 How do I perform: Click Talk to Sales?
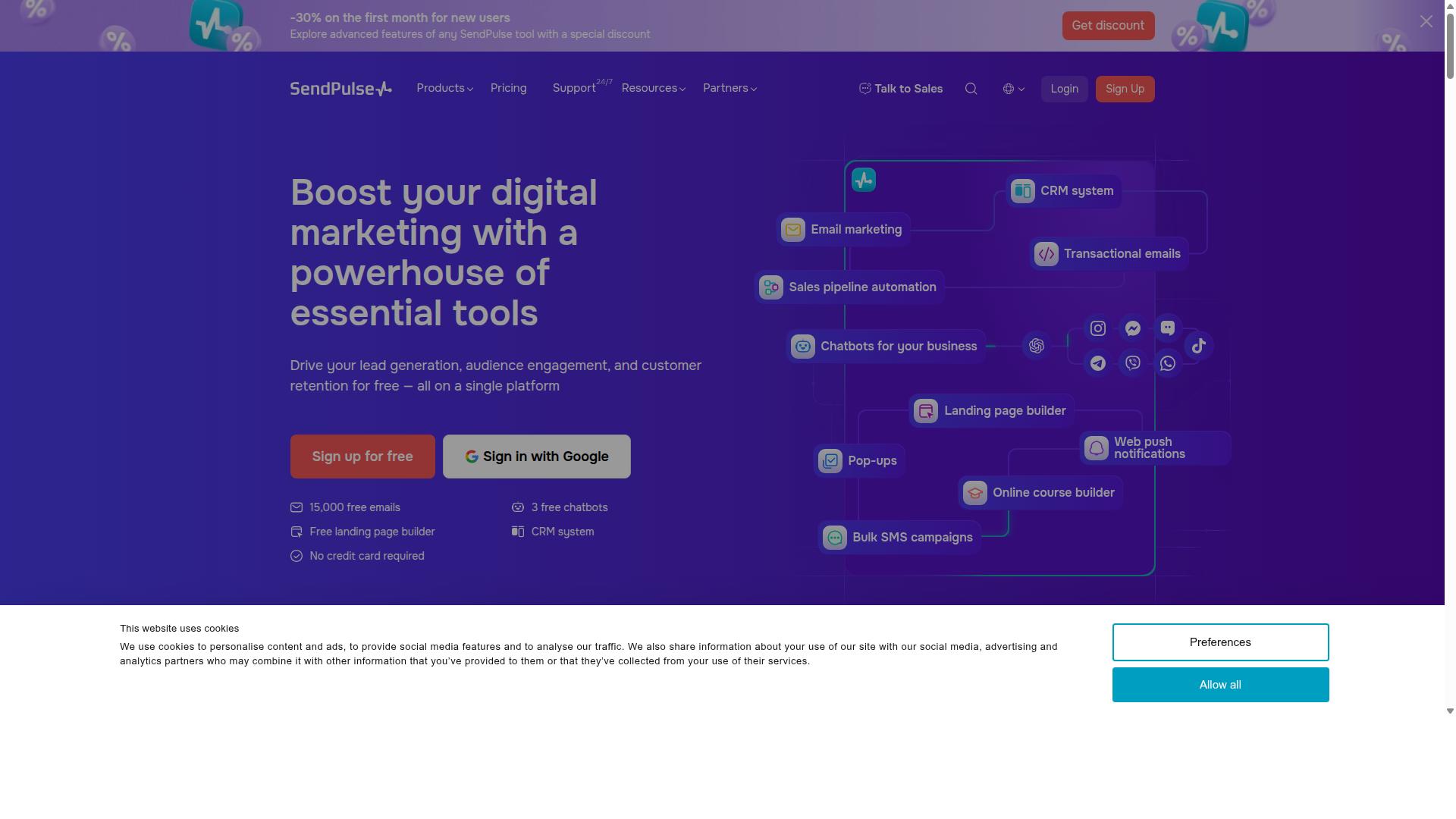click(x=901, y=89)
